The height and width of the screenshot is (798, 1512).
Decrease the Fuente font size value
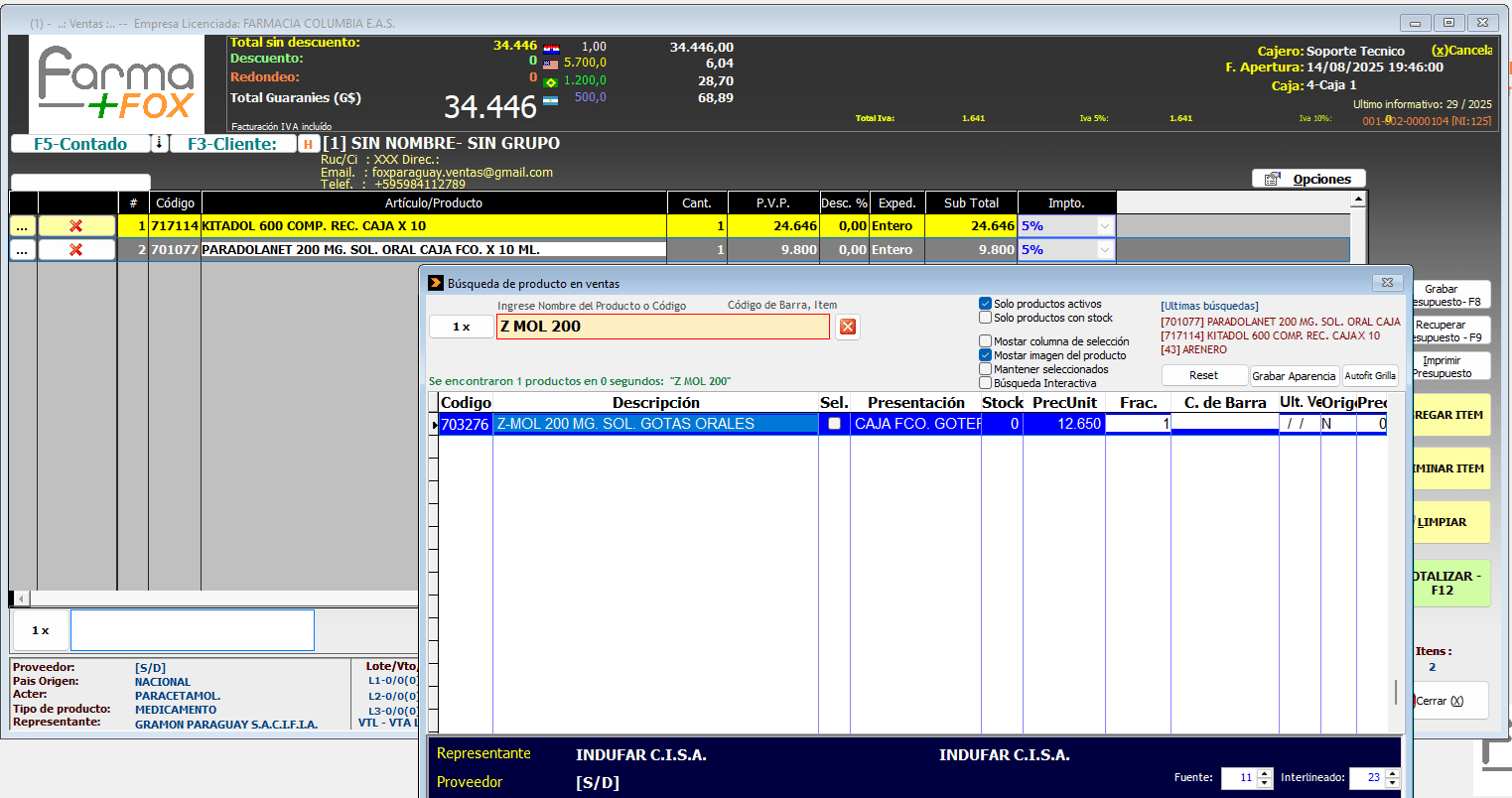pos(1265,783)
